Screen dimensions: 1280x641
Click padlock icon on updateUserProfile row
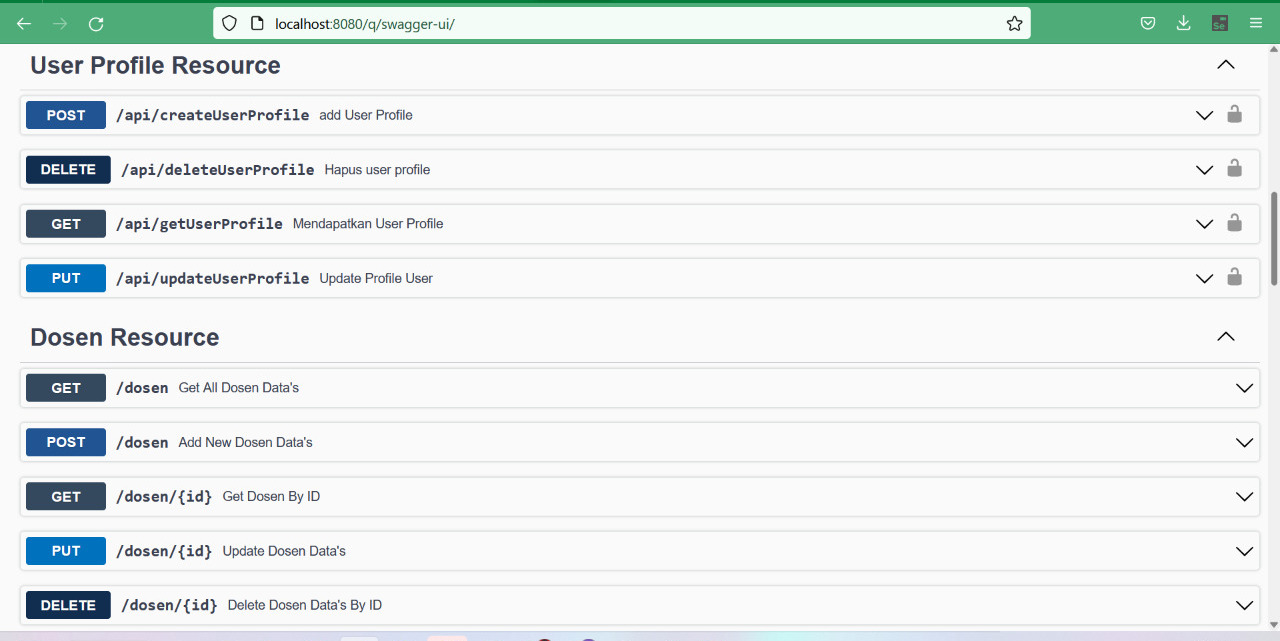point(1234,277)
